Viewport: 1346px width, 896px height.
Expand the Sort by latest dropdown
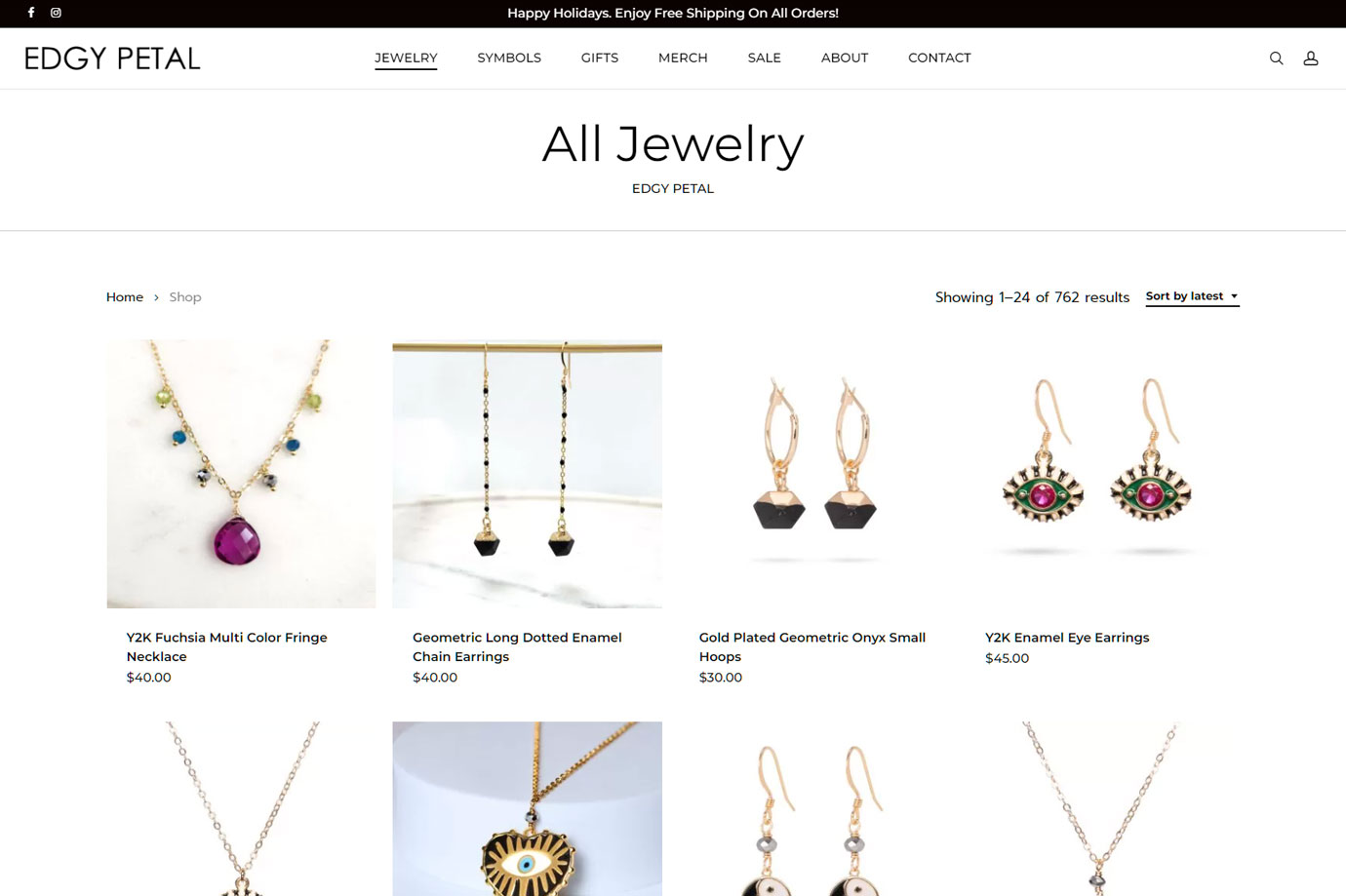tap(1192, 296)
